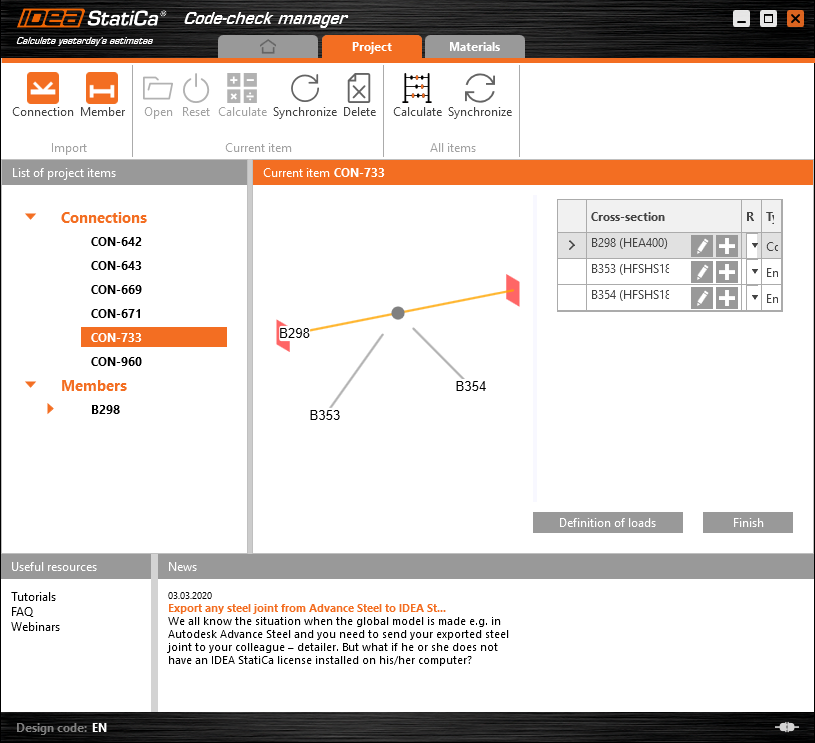The height and width of the screenshot is (743, 815).
Task: Calculate the current item
Action: (241, 95)
